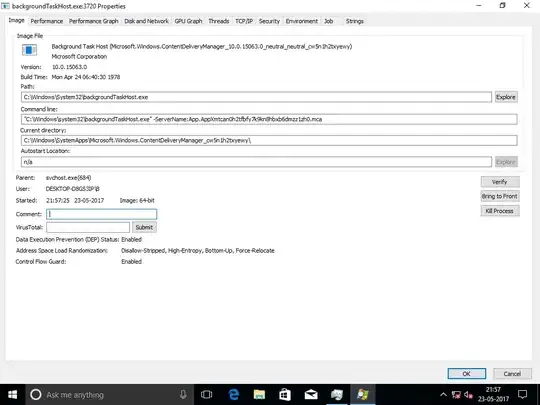This screenshot has height=405, width=540.
Task: Open the Performance tab
Action: click(x=47, y=21)
